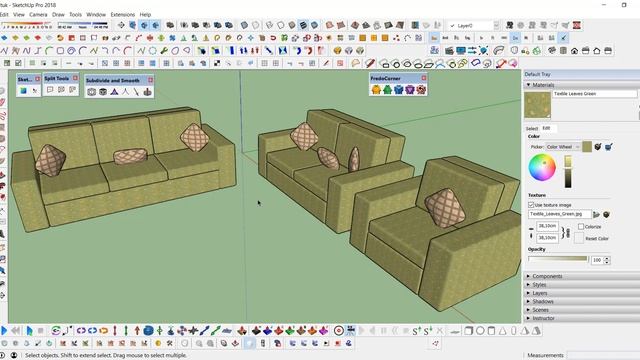Viewport: 640px width, 360px height.
Task: Toggle the Use texture image checkbox
Action: click(531, 205)
